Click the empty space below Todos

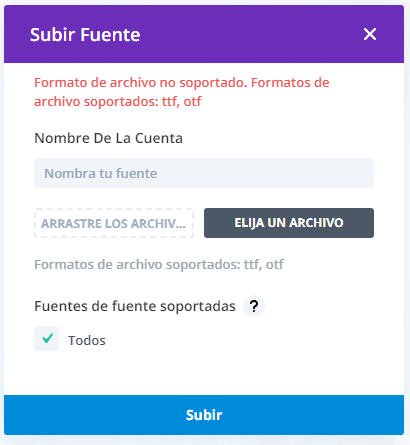[204, 373]
